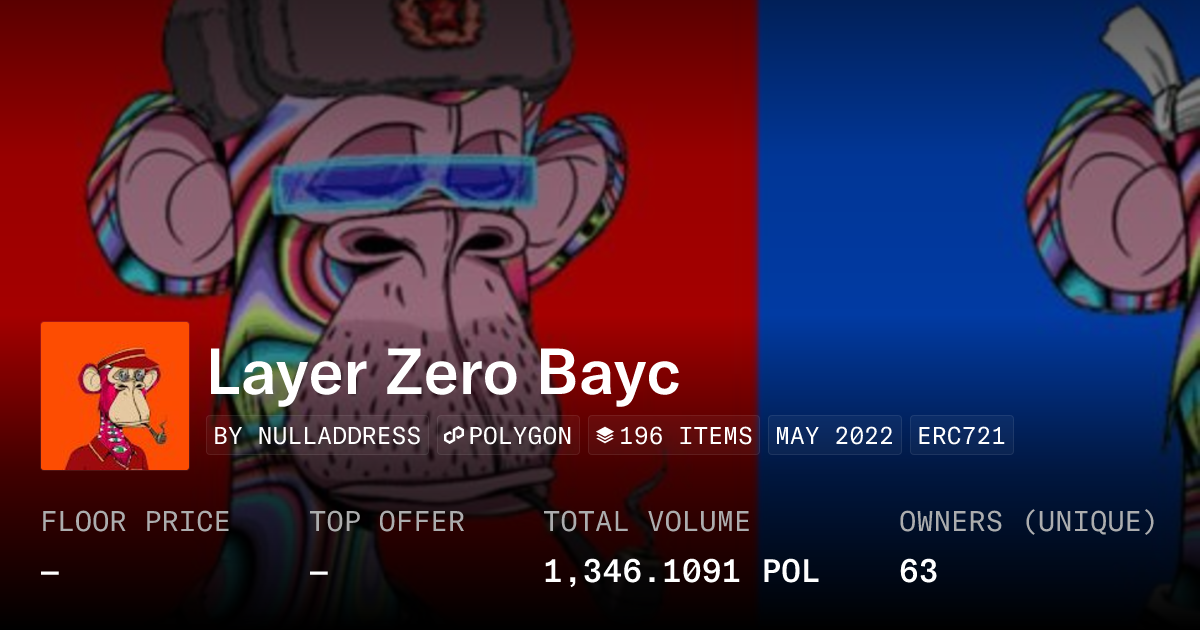Open the Layer Zero Bayc collection avatar
The image size is (1200, 630).
click(115, 396)
